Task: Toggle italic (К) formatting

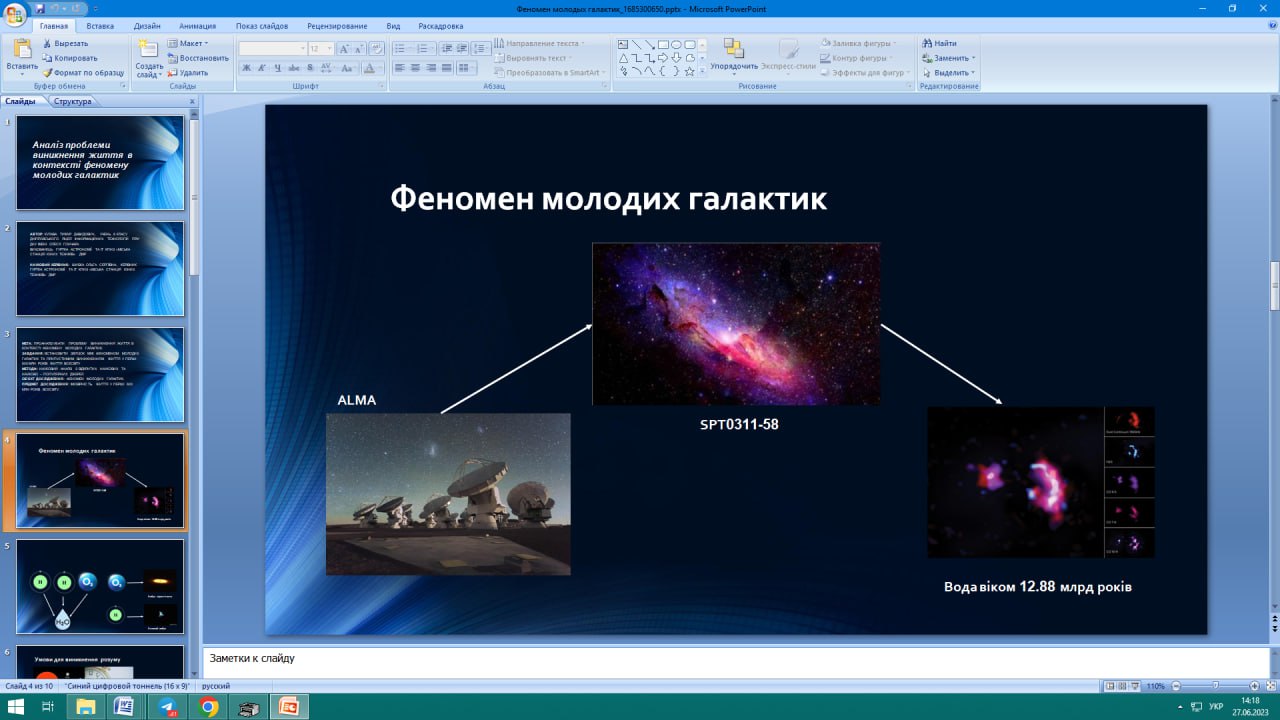Action: point(262,68)
